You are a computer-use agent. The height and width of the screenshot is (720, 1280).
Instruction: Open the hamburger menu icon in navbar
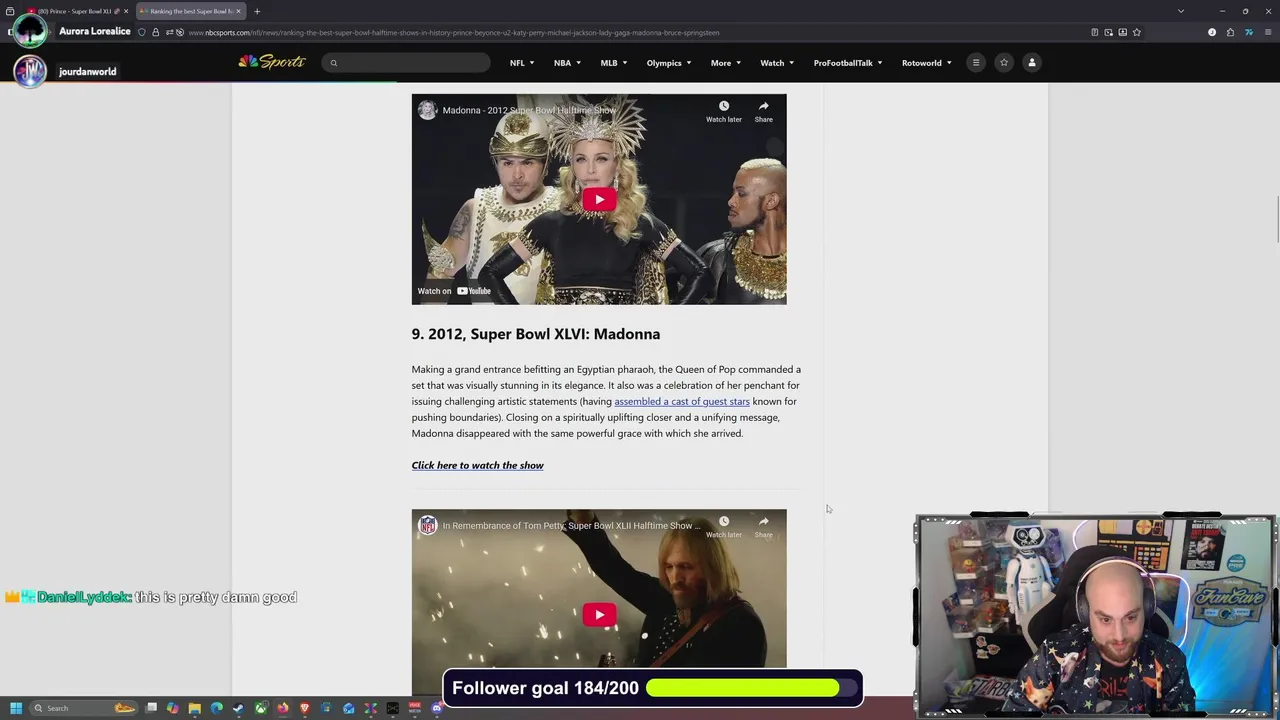(x=976, y=63)
